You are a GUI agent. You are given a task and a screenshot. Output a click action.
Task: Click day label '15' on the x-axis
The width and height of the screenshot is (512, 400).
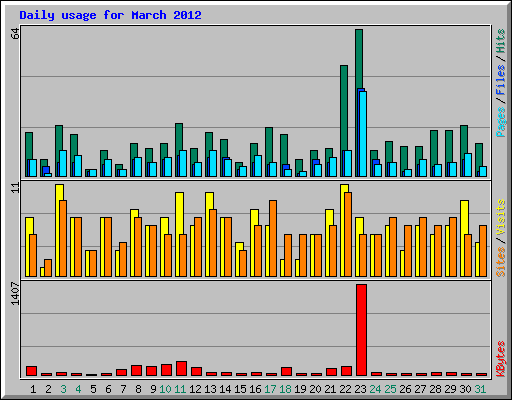pyautogui.click(x=240, y=389)
